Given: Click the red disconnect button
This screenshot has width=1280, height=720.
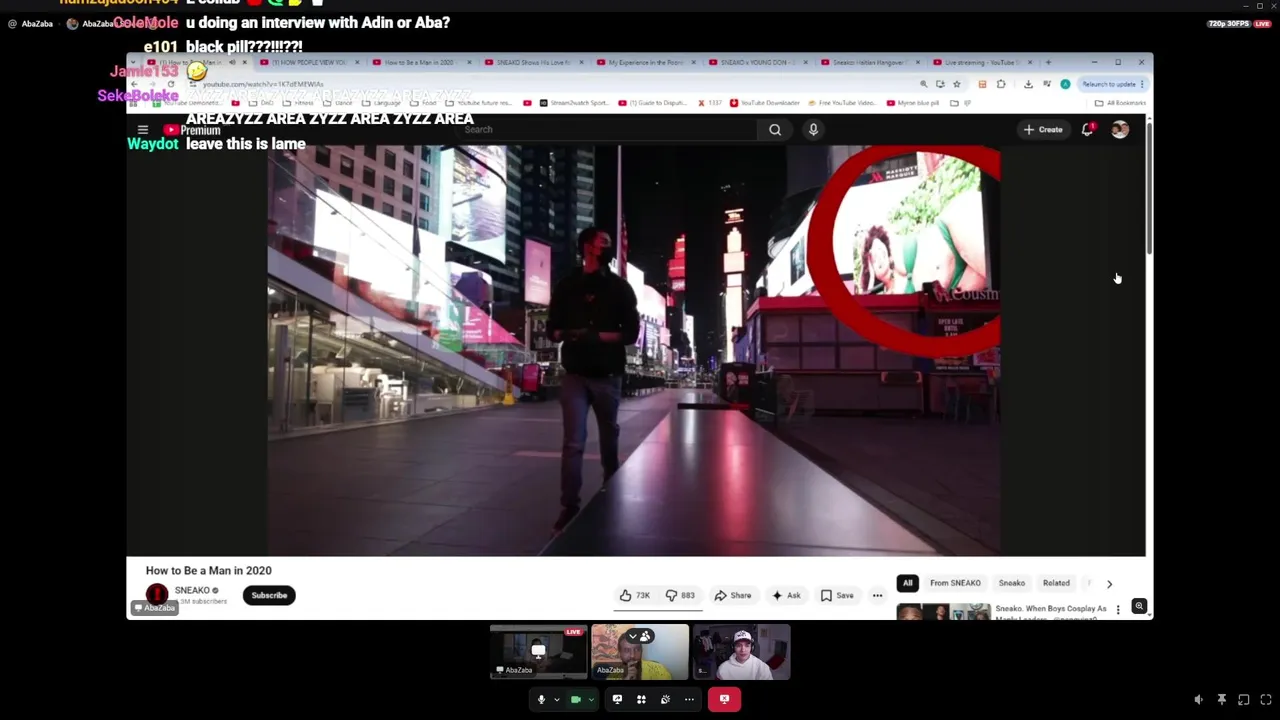Looking at the screenshot, I should [x=724, y=699].
